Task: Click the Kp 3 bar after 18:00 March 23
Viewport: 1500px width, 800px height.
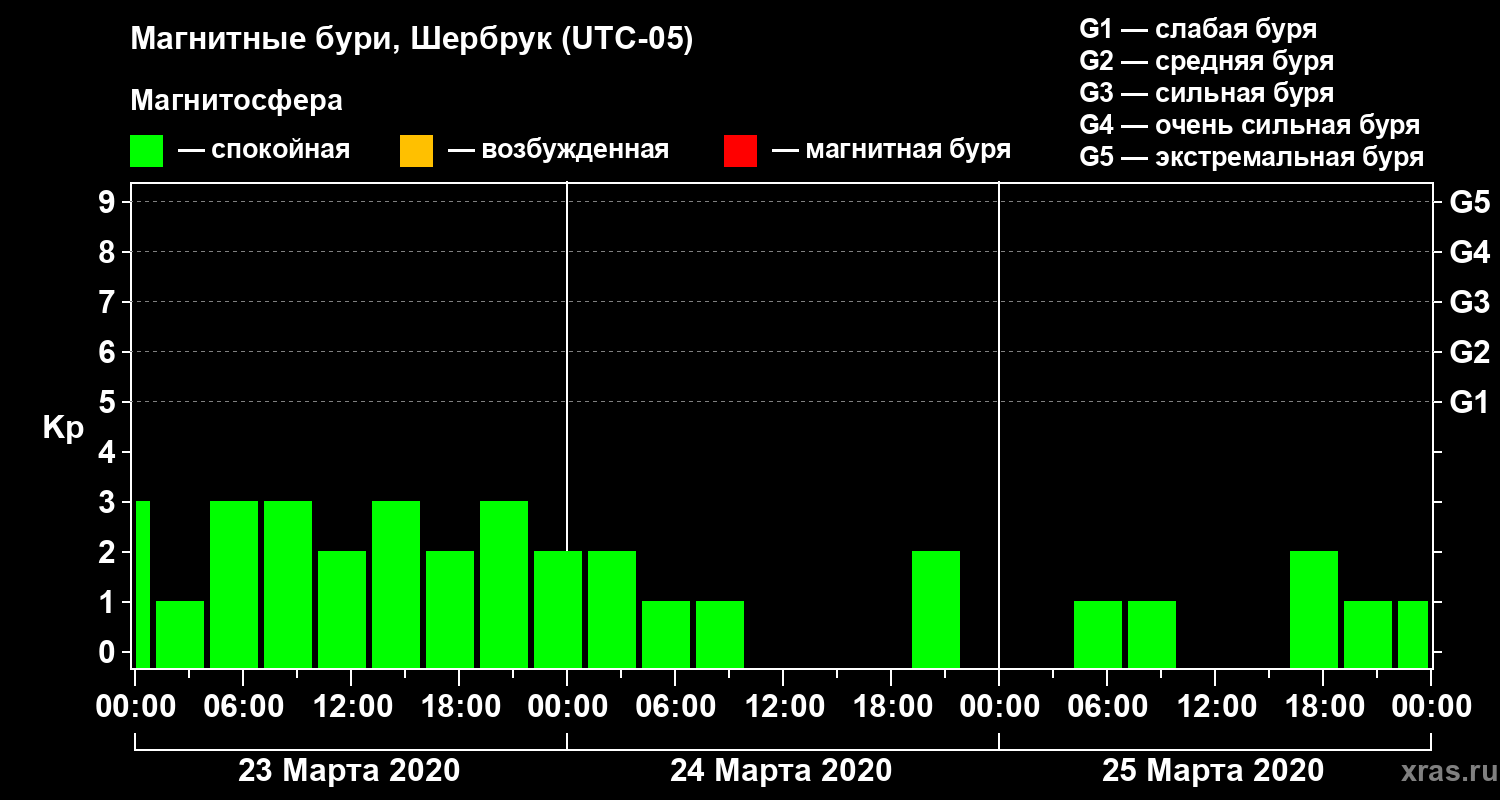Action: click(x=504, y=584)
